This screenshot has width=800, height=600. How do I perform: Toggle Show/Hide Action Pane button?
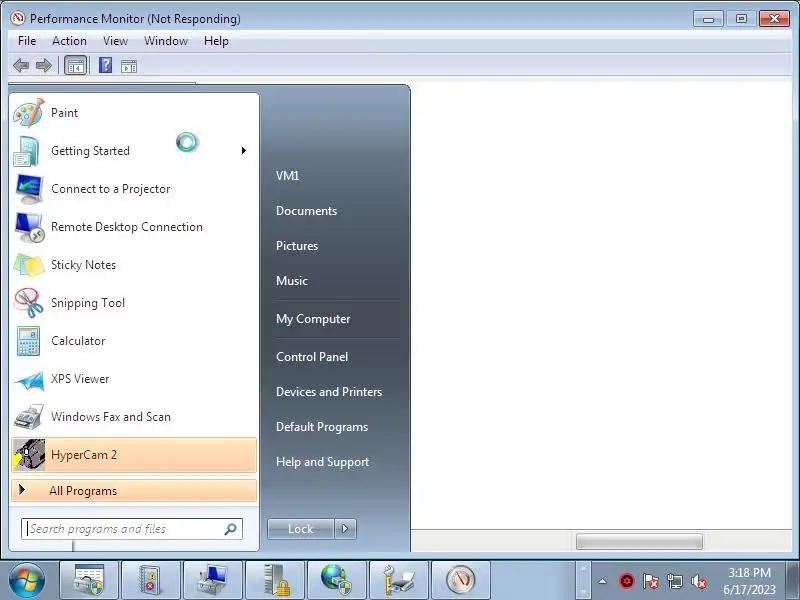129,66
